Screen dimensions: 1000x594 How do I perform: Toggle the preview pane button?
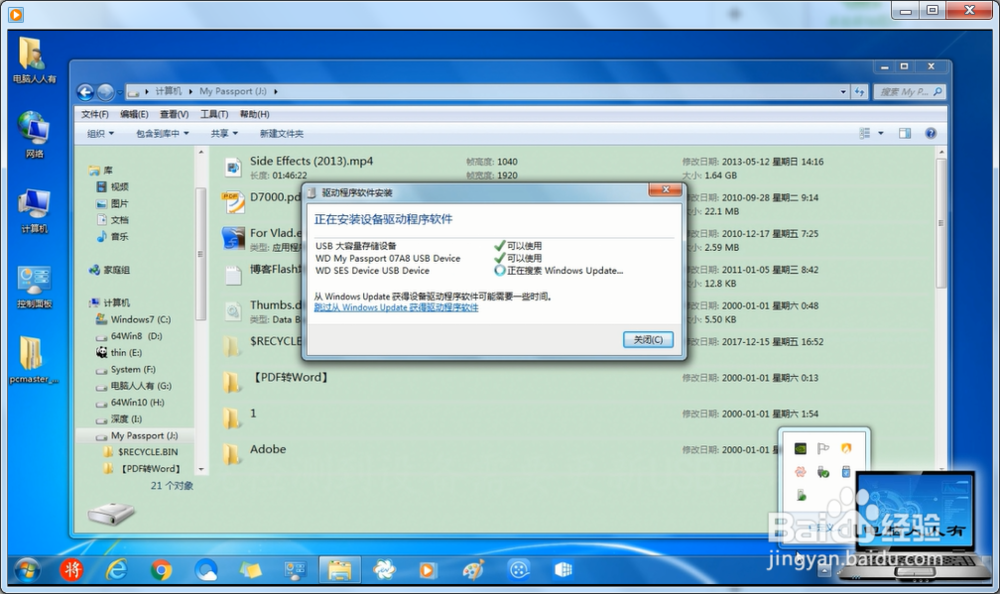904,133
